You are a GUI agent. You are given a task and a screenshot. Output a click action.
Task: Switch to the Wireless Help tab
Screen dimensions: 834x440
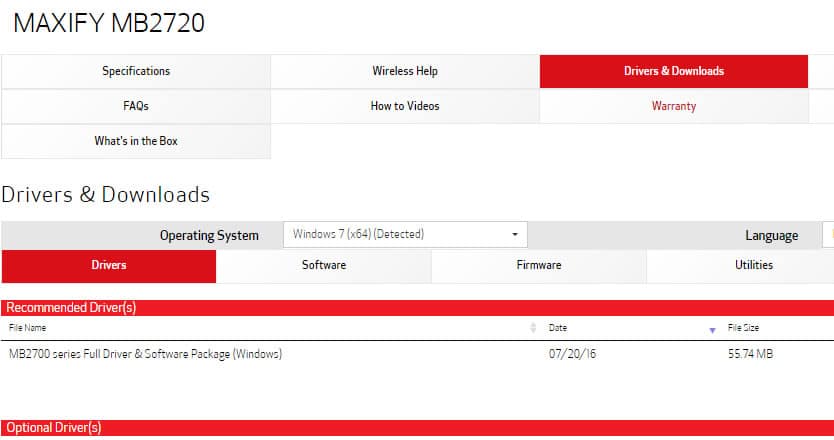coord(405,72)
